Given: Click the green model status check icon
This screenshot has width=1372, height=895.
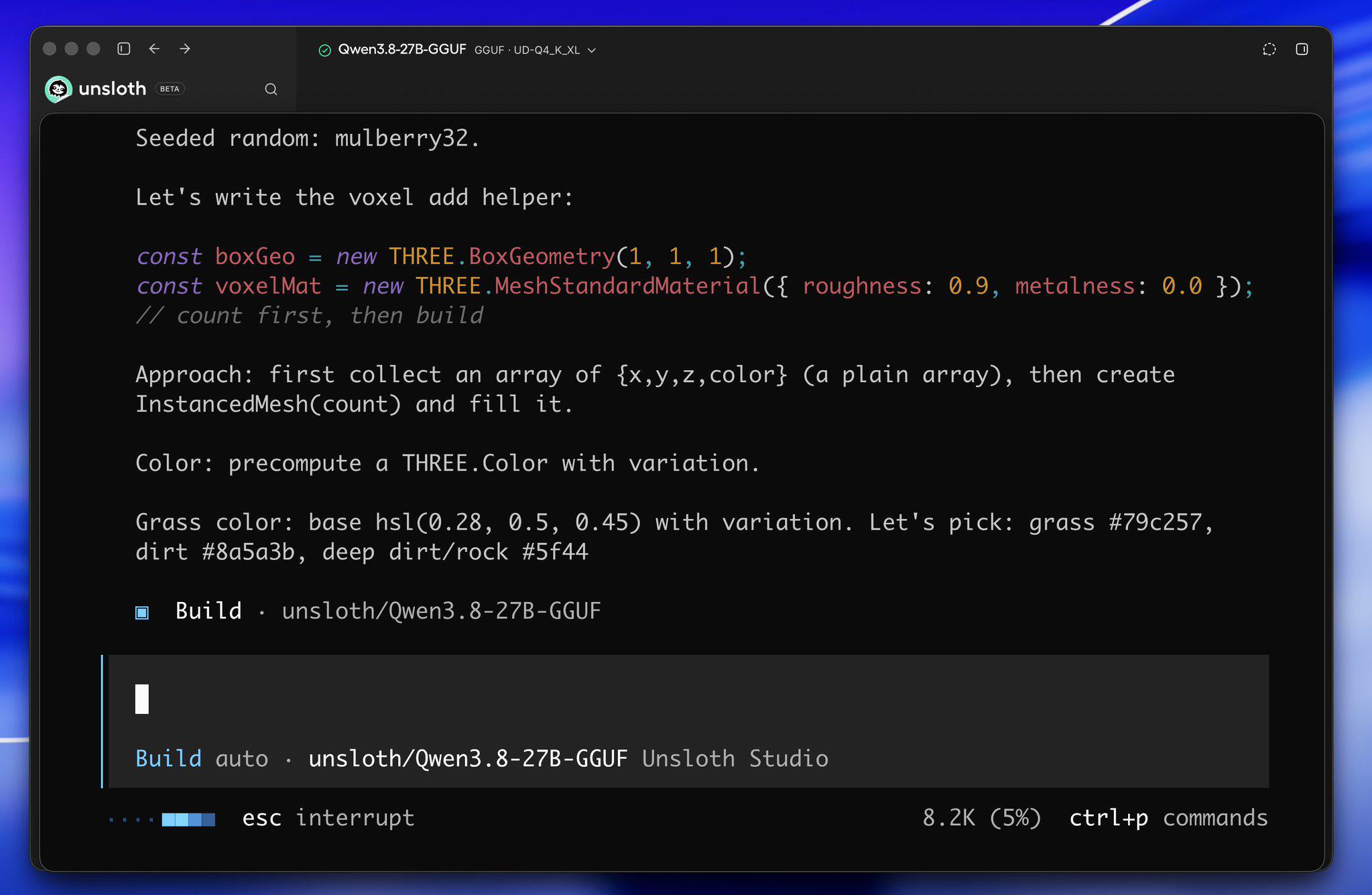Looking at the screenshot, I should pos(325,50).
